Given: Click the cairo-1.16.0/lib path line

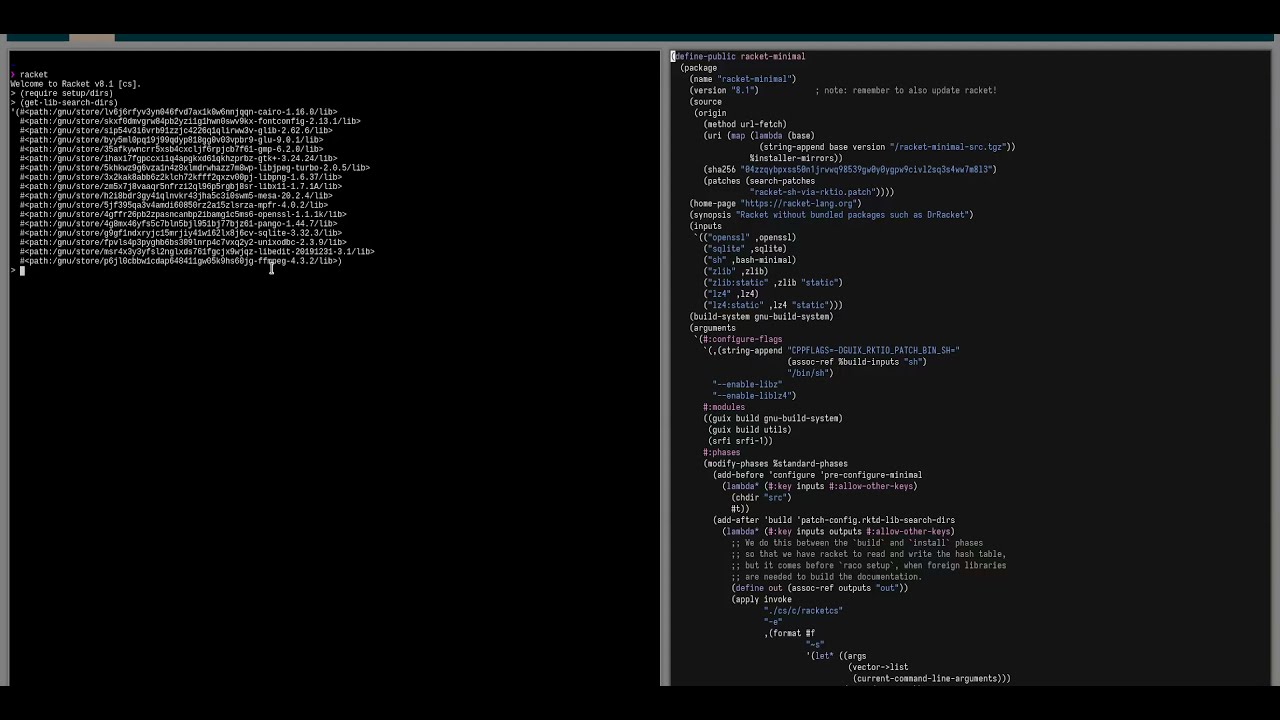Looking at the screenshot, I should [174, 112].
